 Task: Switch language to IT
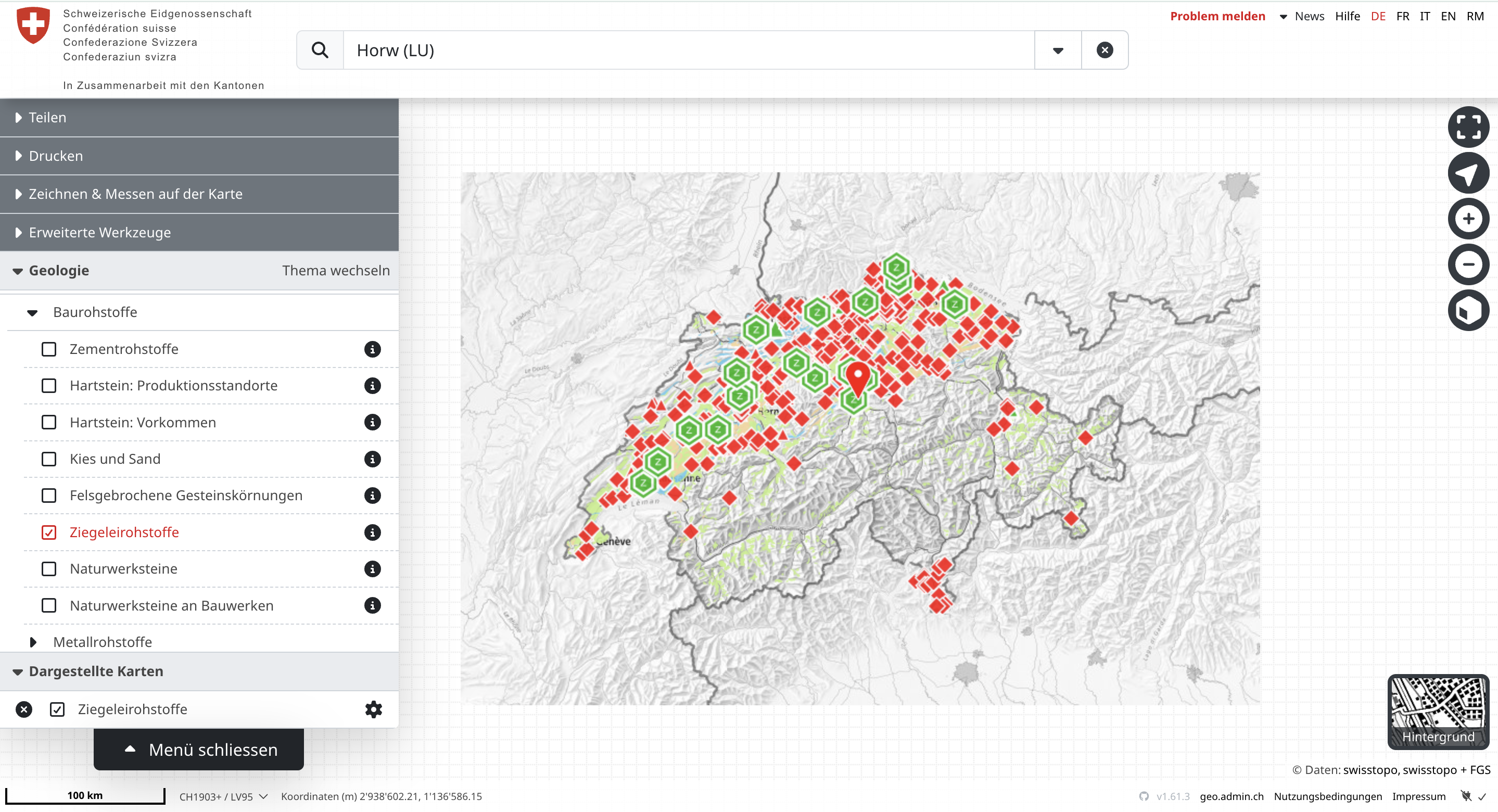(x=1424, y=16)
